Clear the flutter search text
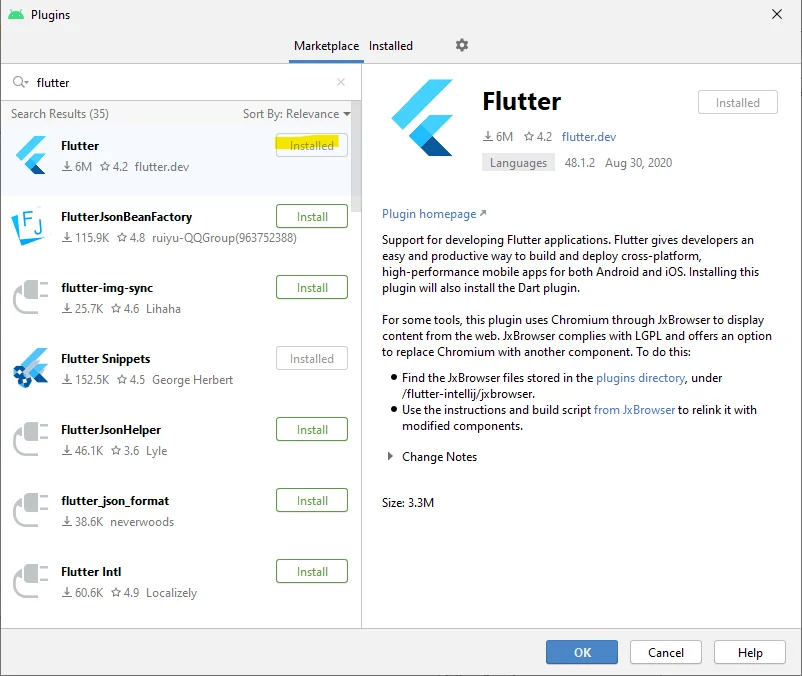The image size is (802, 676). tap(341, 82)
